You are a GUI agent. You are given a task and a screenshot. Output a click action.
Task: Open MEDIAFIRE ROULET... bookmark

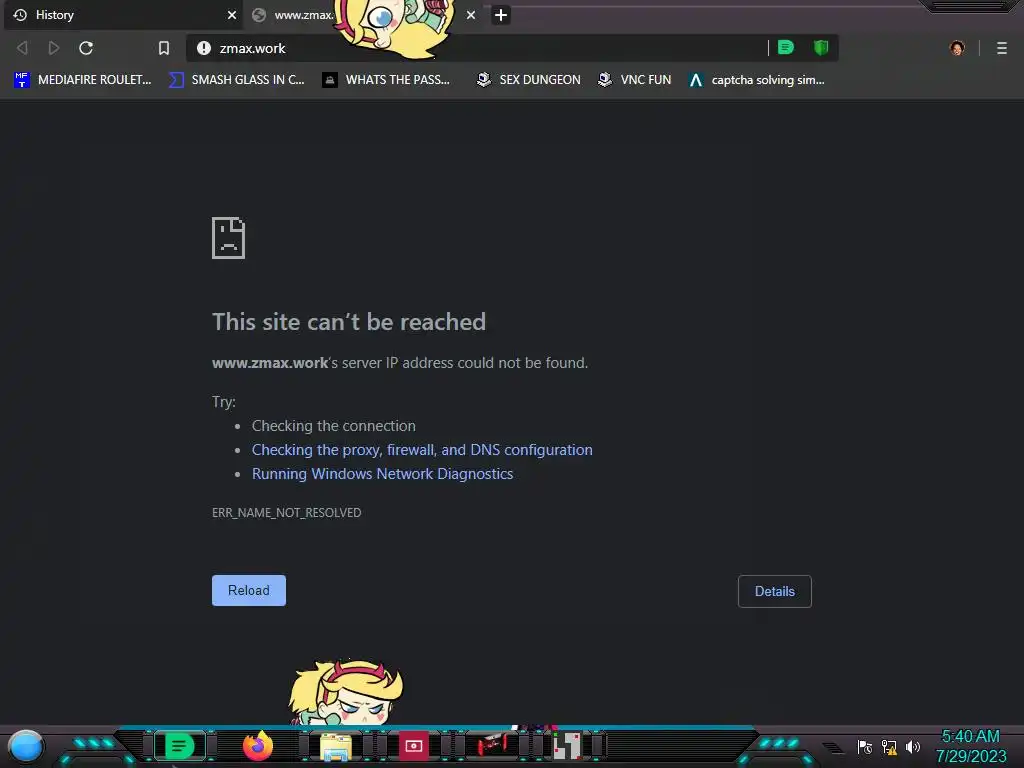[82, 80]
